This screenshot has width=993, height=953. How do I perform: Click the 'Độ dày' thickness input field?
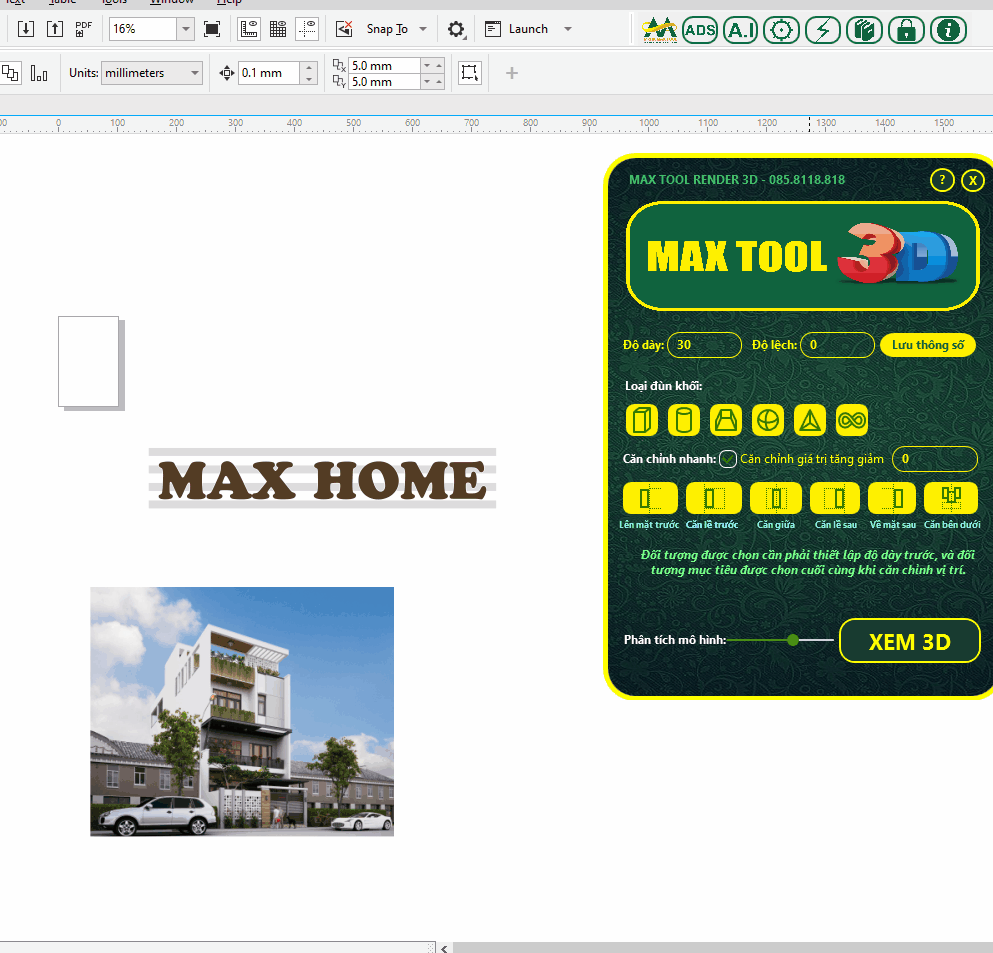pyautogui.click(x=704, y=345)
